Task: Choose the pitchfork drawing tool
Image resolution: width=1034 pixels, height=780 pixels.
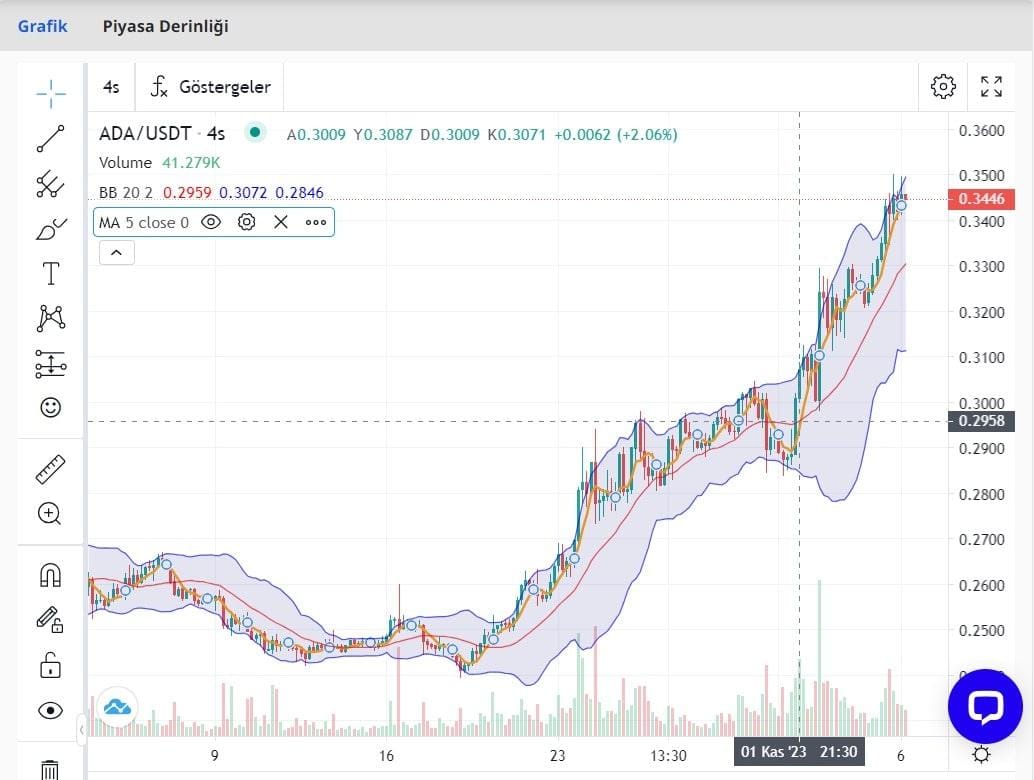Action: click(51, 184)
